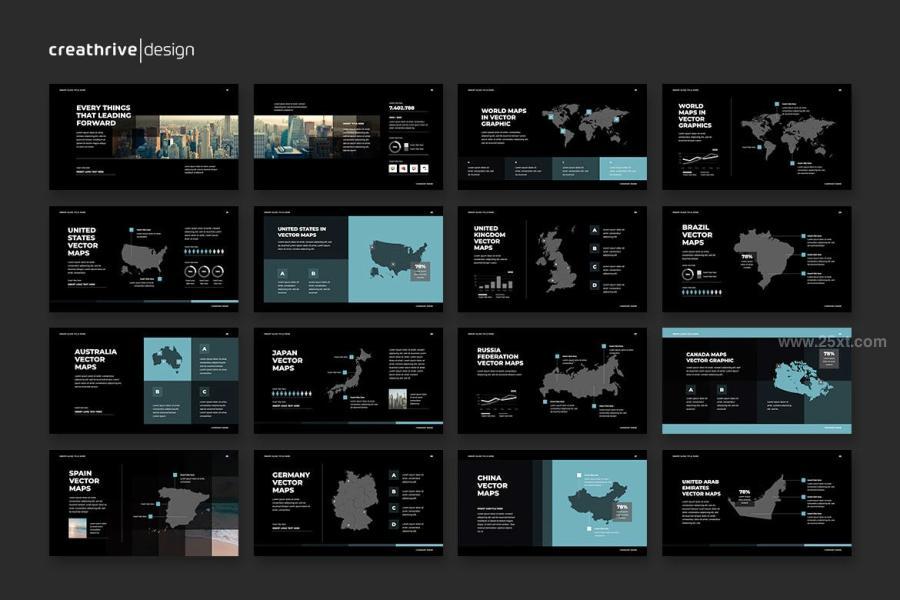Open the "Russia Federation Vector Maps" slide
The height and width of the screenshot is (600, 900).
tap(552, 381)
